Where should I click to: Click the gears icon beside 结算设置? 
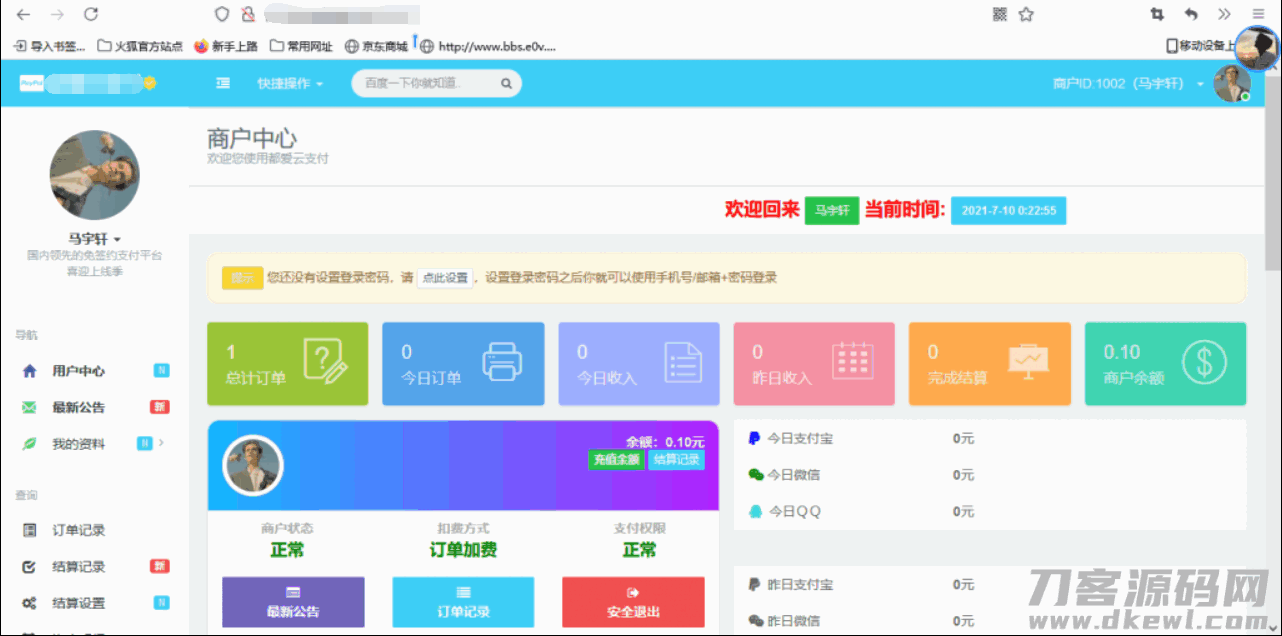point(30,603)
